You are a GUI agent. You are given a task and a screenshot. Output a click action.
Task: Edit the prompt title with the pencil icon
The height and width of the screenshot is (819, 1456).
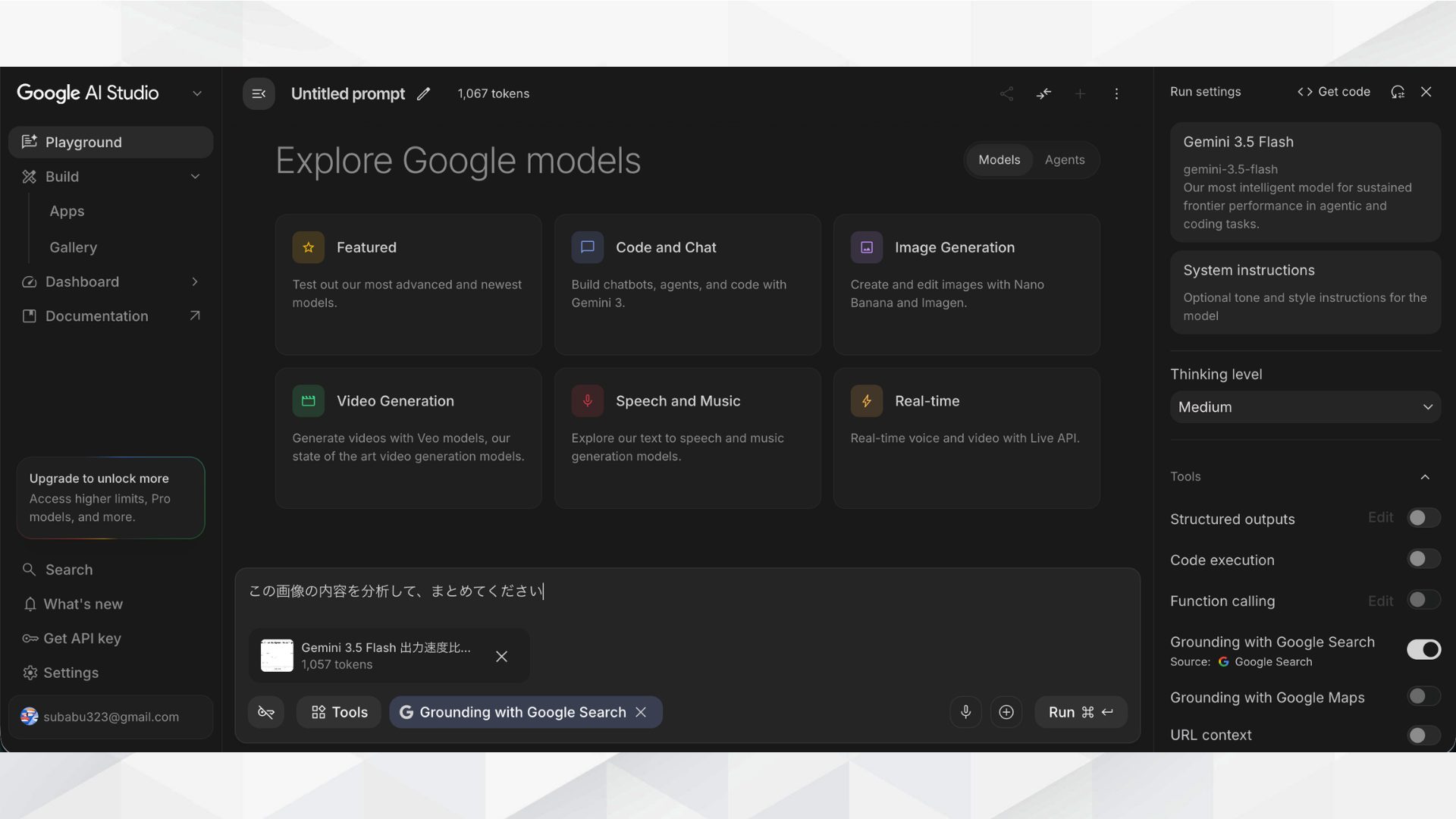click(x=424, y=94)
